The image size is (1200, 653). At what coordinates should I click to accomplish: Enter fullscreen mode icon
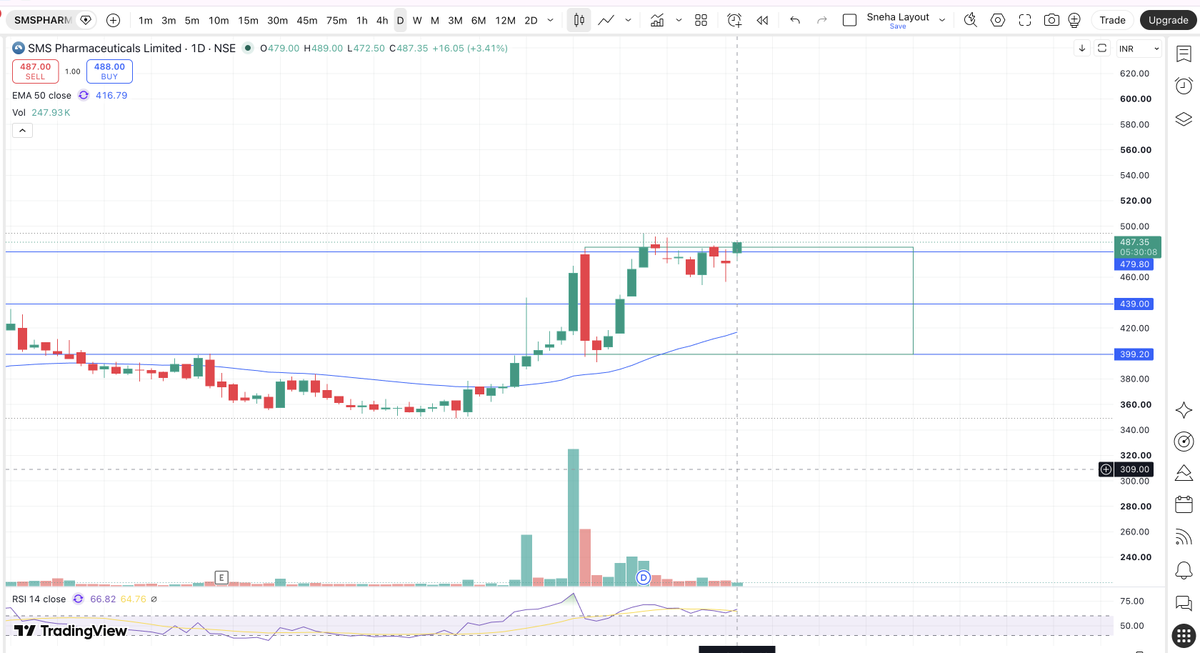1025,20
